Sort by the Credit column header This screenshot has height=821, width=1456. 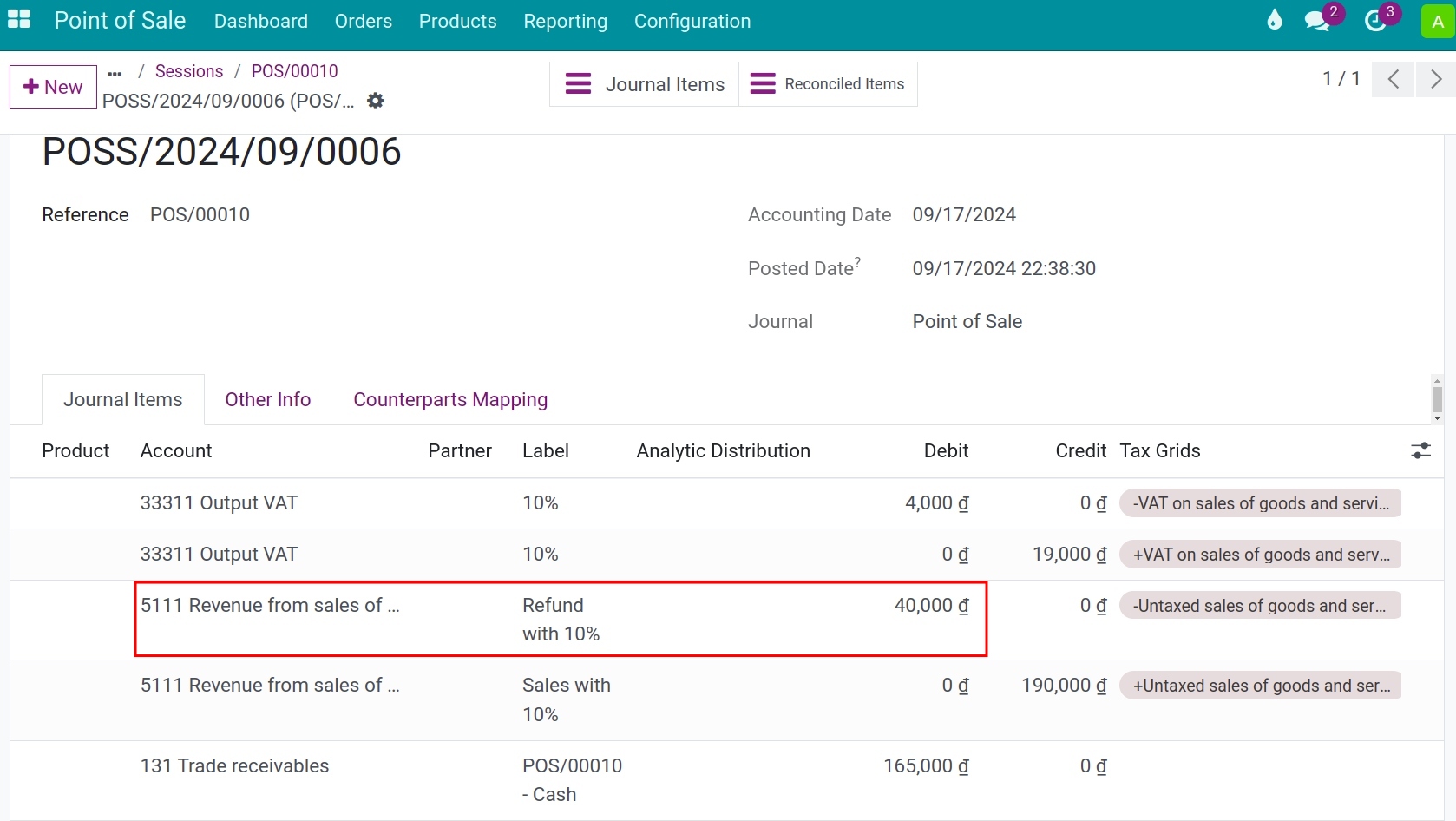point(1080,450)
